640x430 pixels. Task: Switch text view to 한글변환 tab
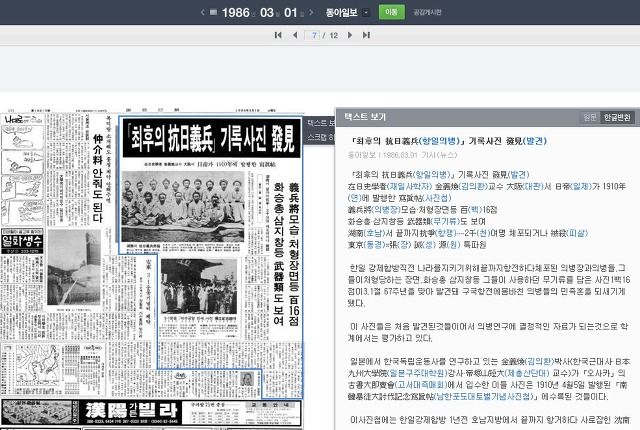click(x=617, y=117)
